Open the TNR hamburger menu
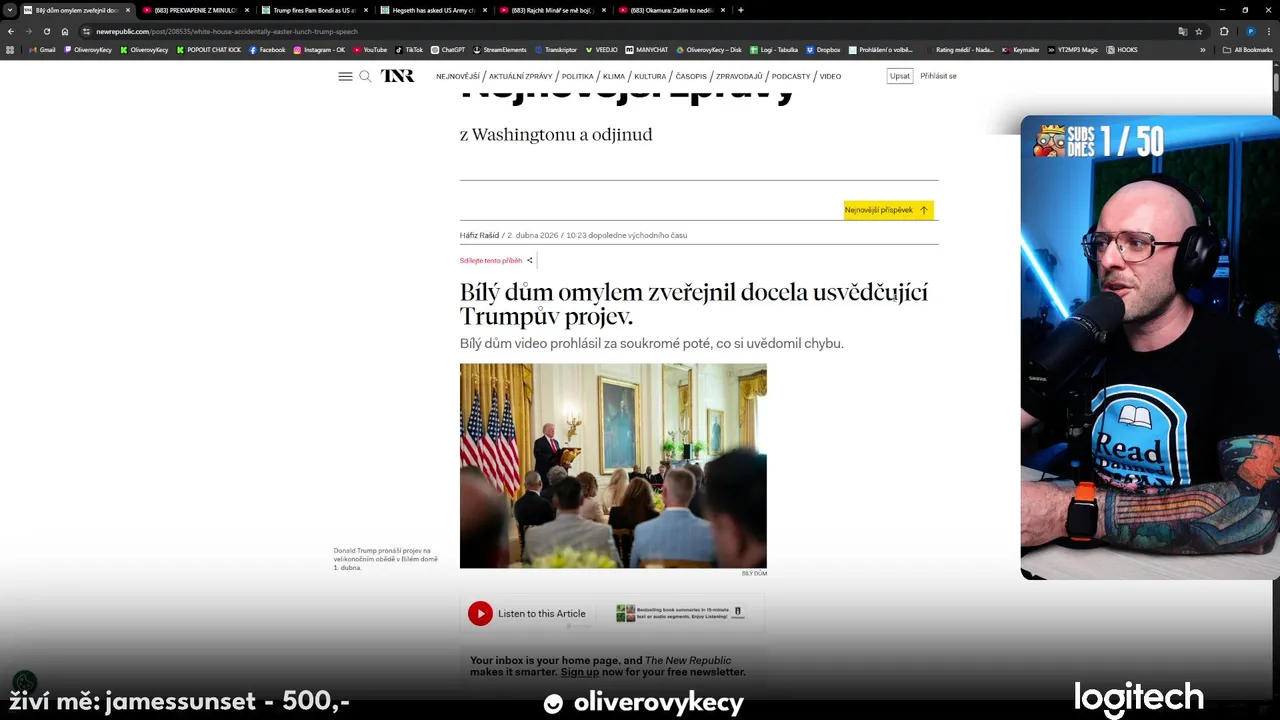Viewport: 1280px width, 720px height. coord(345,76)
